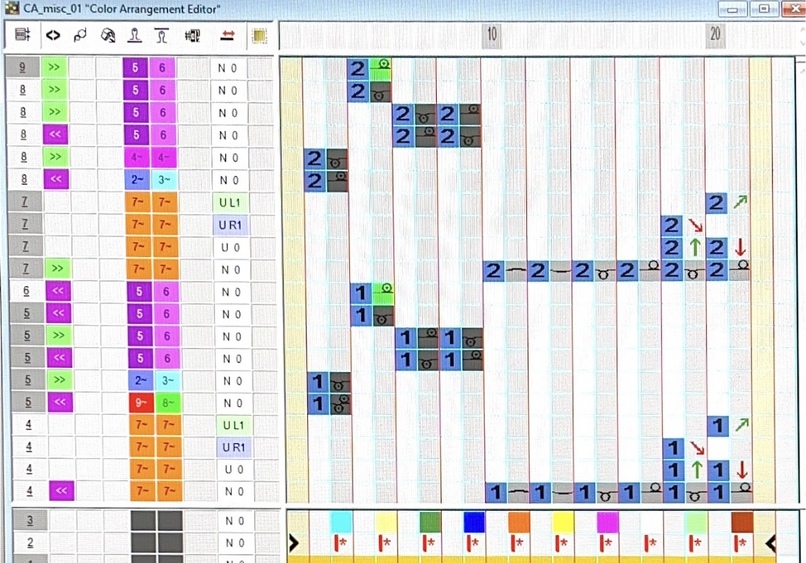Click the 'N 0' cell in row 2
The width and height of the screenshot is (806, 563).
tap(235, 542)
